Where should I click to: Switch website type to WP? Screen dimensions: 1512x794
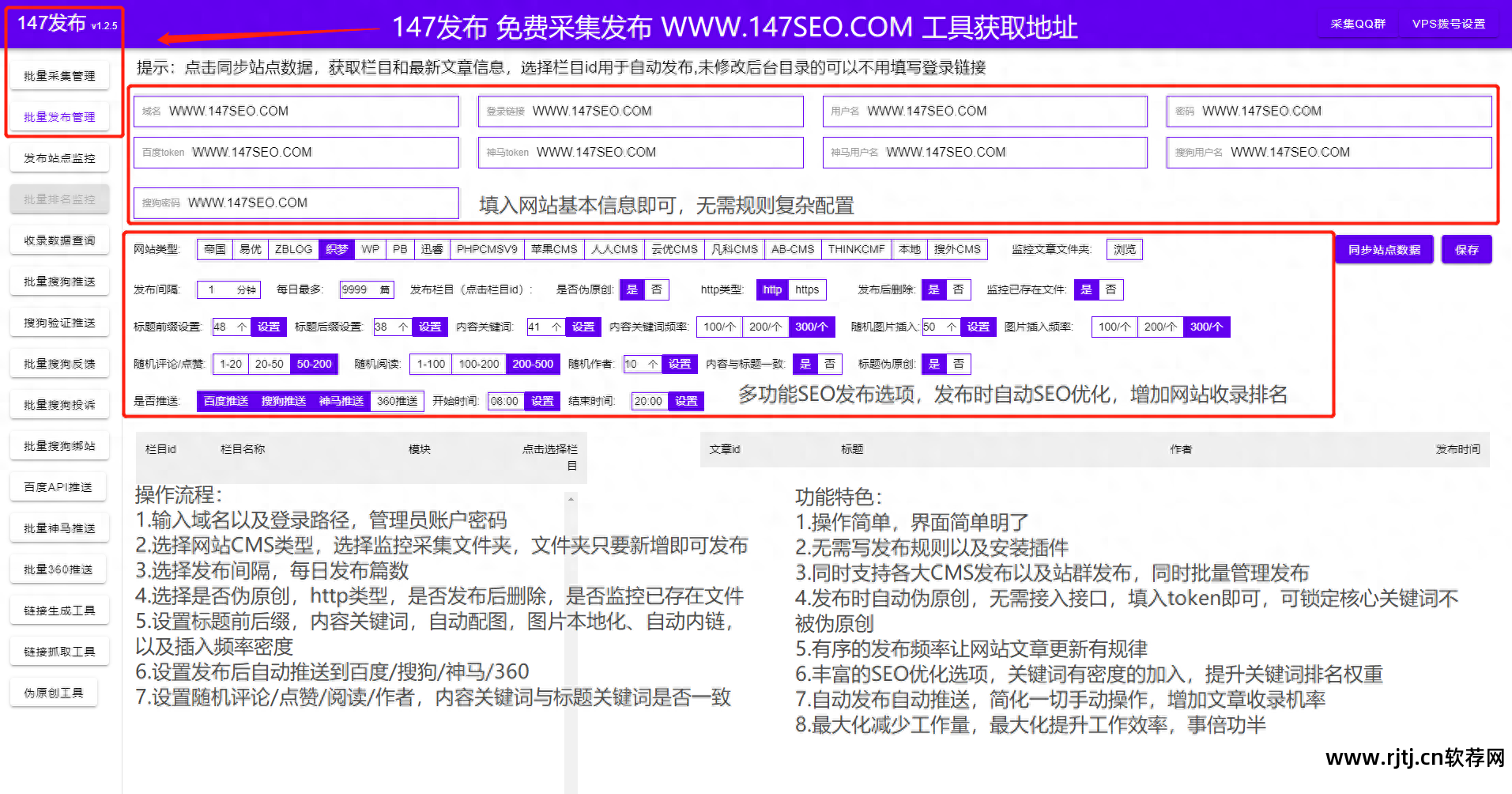[x=369, y=249]
